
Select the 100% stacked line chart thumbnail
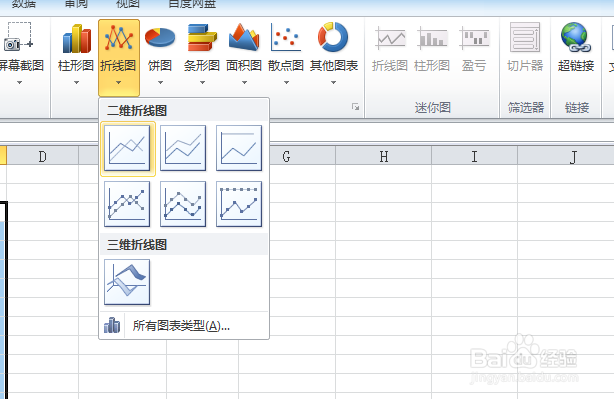[239, 148]
